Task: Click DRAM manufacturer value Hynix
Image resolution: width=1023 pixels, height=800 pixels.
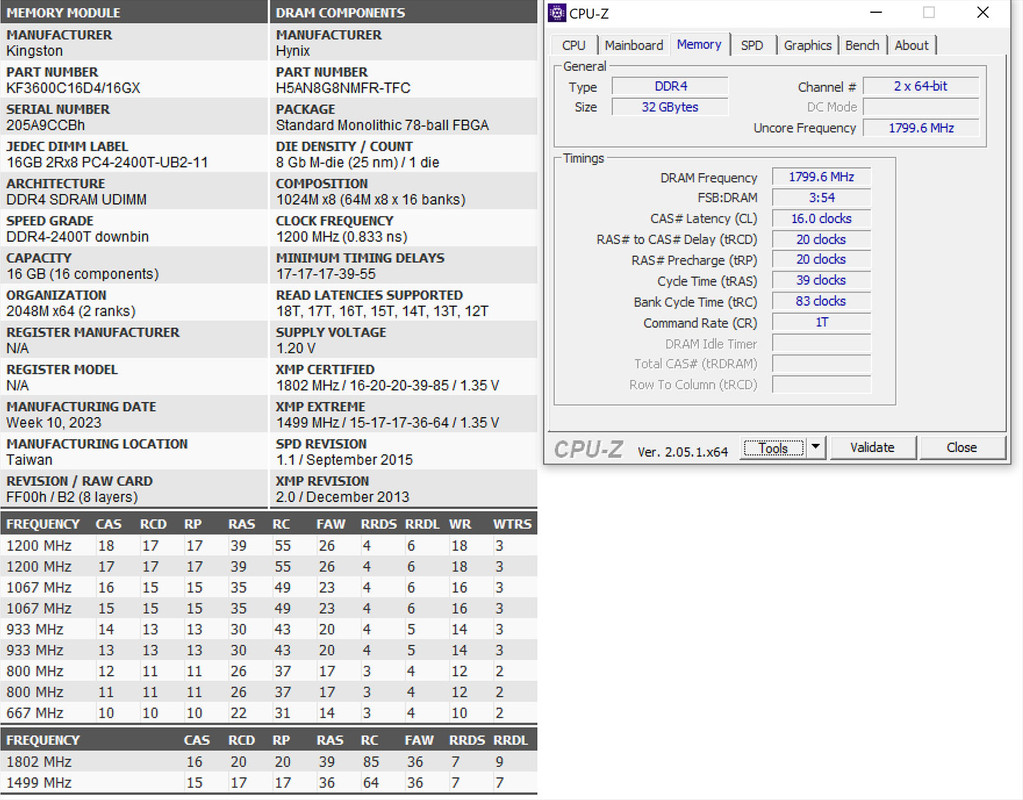Action: point(293,51)
